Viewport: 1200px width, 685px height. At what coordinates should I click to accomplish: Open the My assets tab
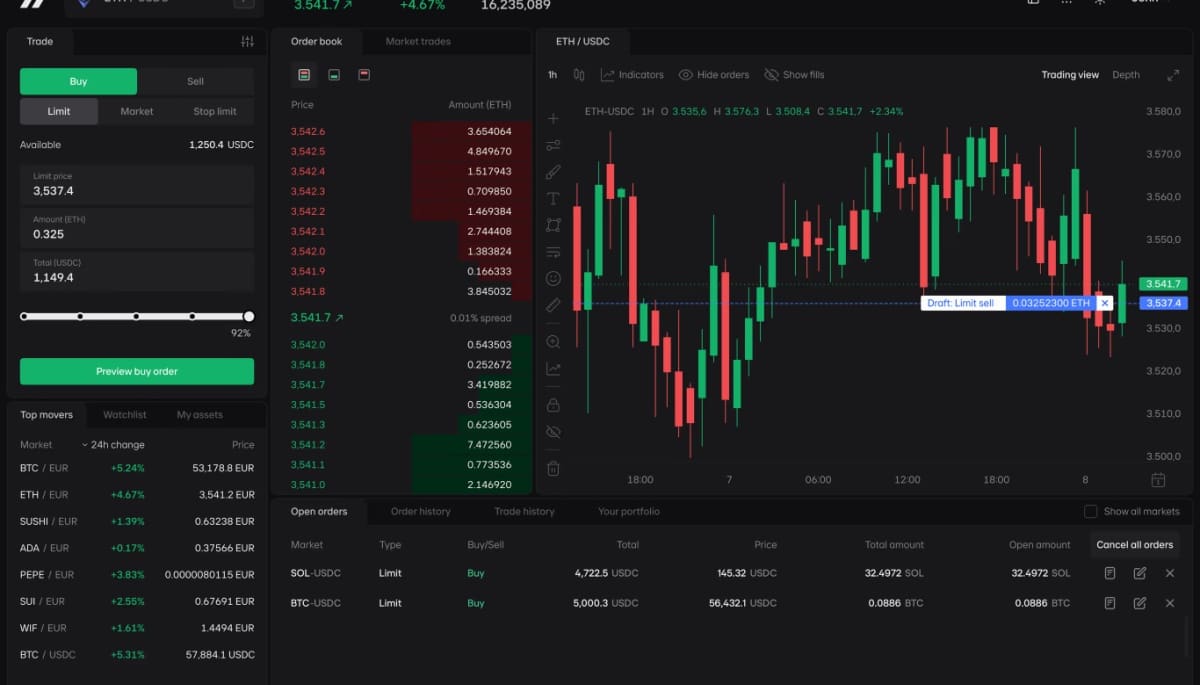pos(200,415)
